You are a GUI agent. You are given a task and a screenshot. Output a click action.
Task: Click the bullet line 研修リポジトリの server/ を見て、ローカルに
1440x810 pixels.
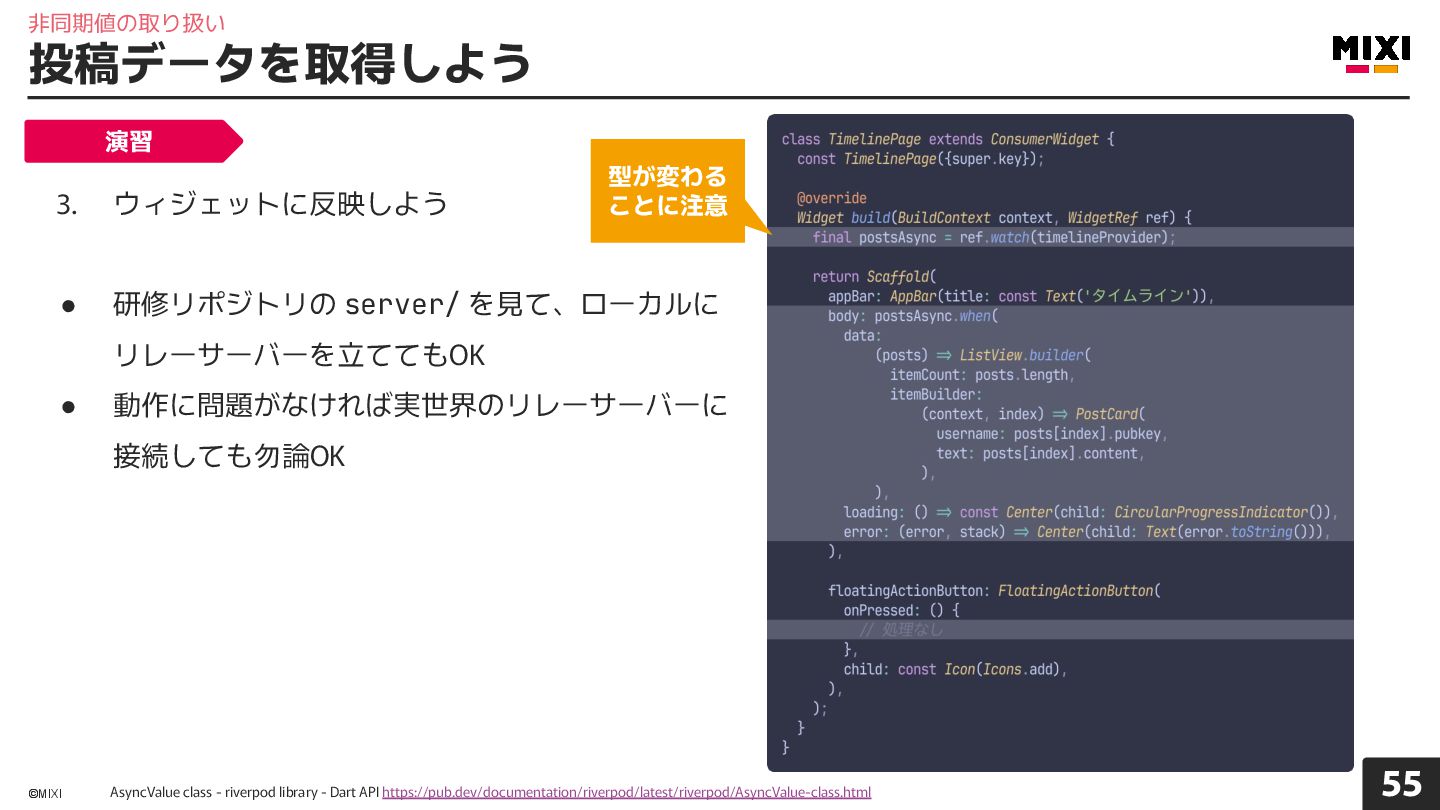(416, 304)
